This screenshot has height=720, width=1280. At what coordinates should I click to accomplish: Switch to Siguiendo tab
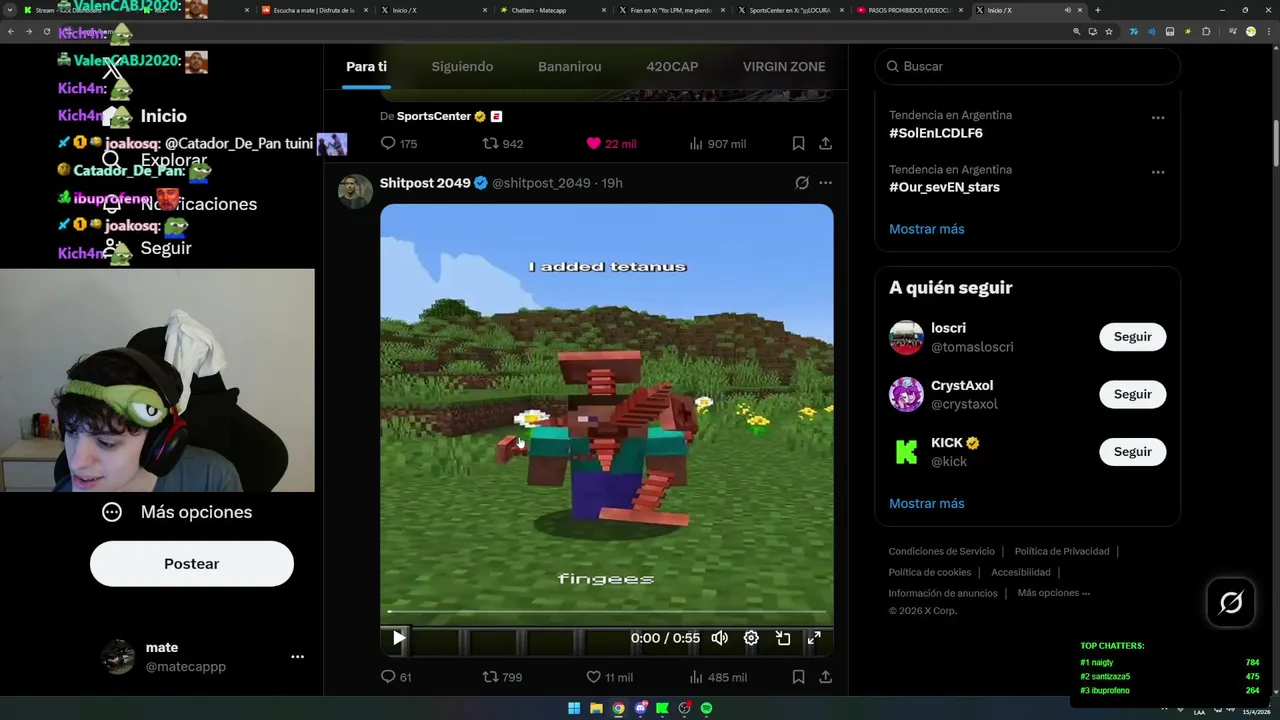click(x=462, y=67)
